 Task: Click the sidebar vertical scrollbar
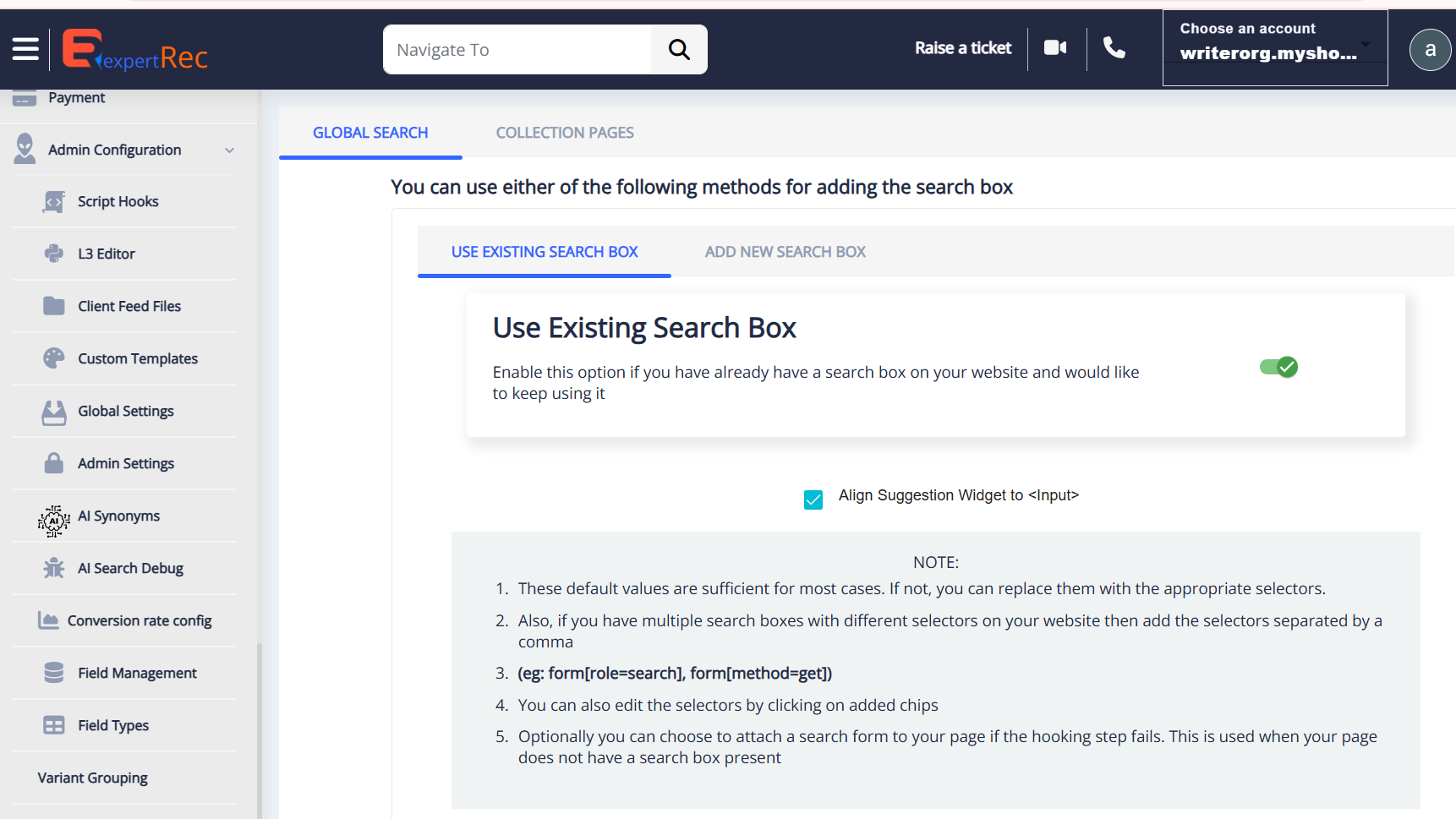click(x=260, y=727)
